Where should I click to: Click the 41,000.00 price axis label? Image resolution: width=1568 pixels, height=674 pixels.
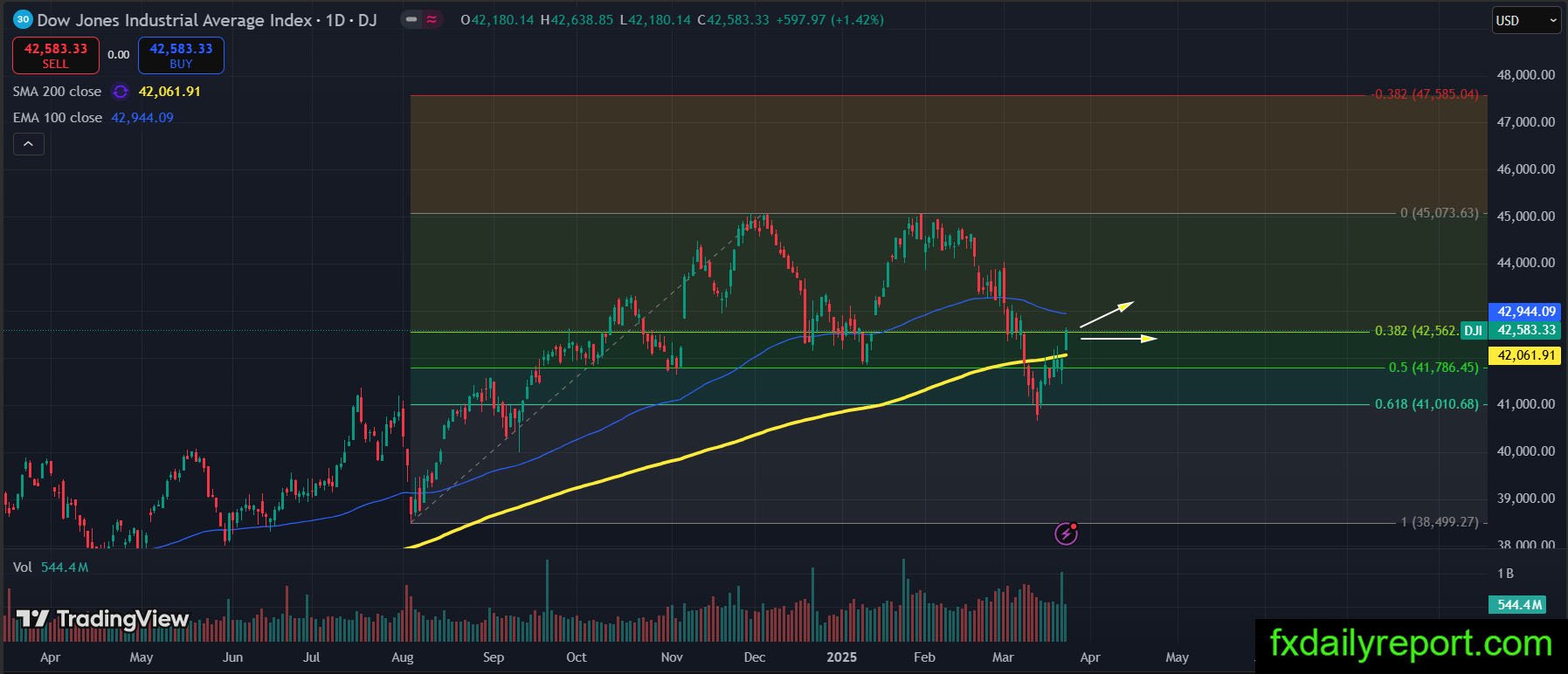tap(1525, 404)
